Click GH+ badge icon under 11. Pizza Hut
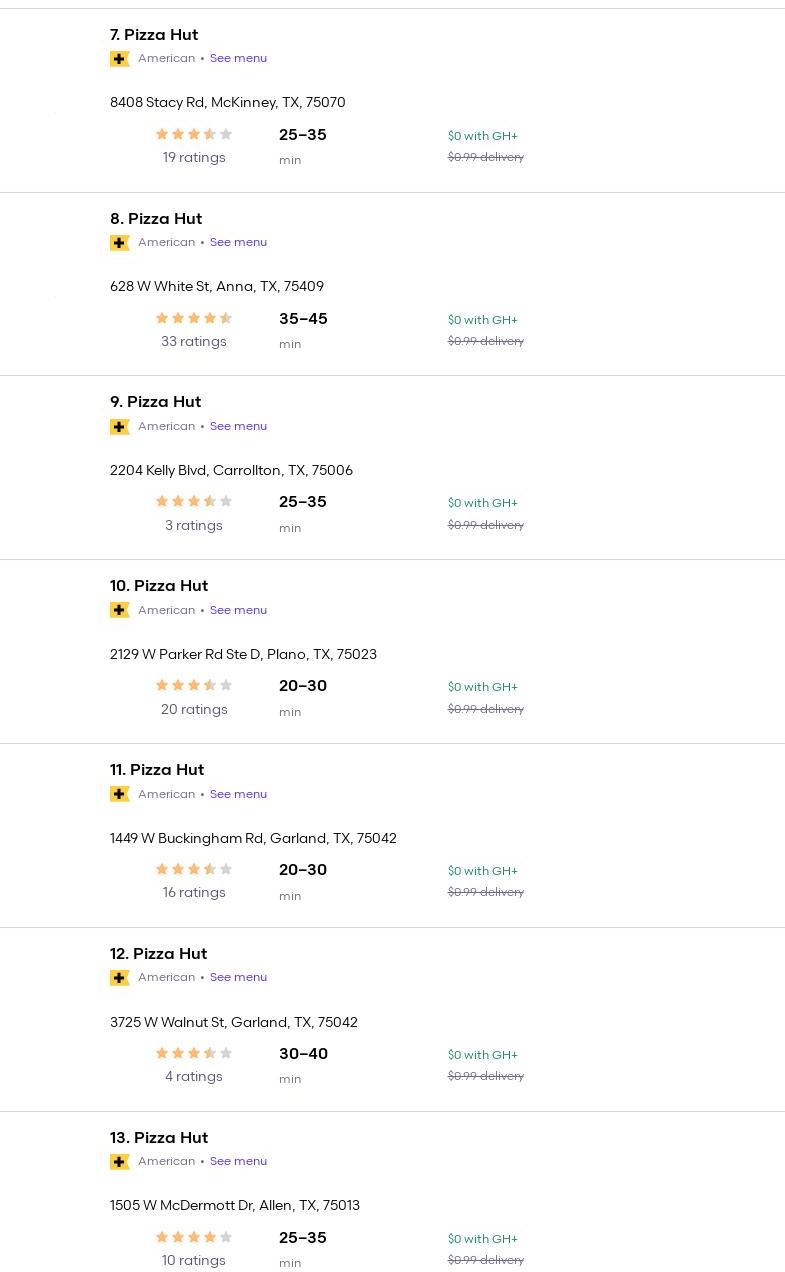This screenshot has width=785, height=1272. tap(120, 794)
